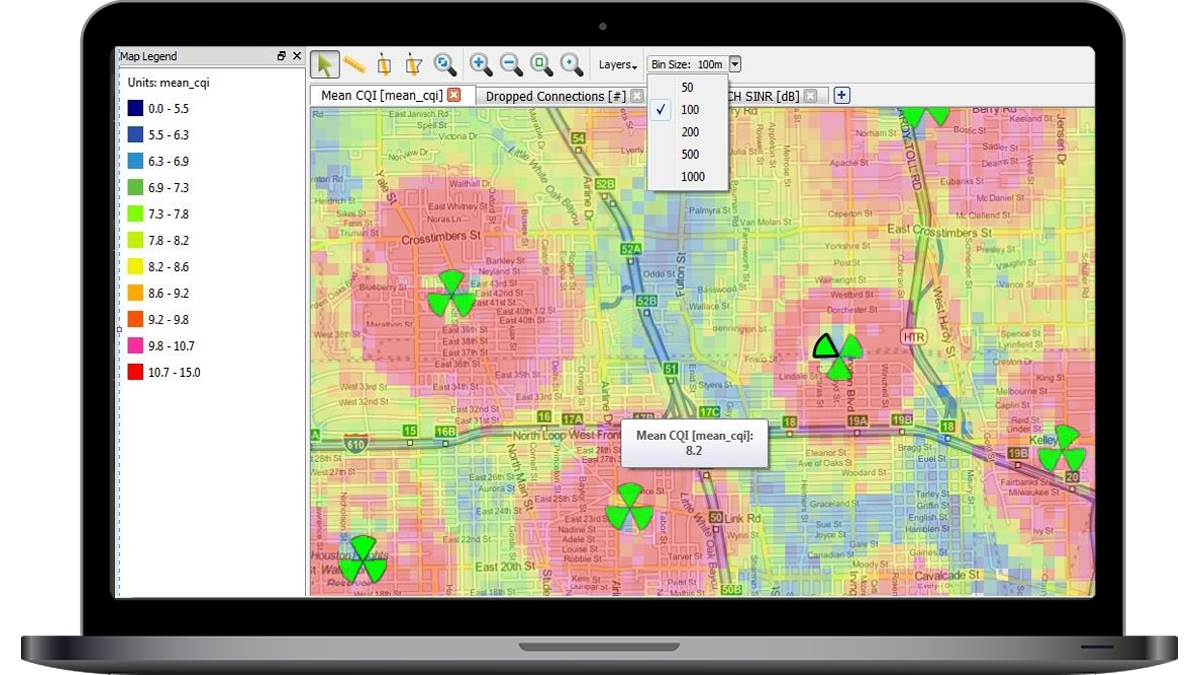Click the last magnifier icon in toolbar
Screen dimensions: 1200x675
point(572,65)
